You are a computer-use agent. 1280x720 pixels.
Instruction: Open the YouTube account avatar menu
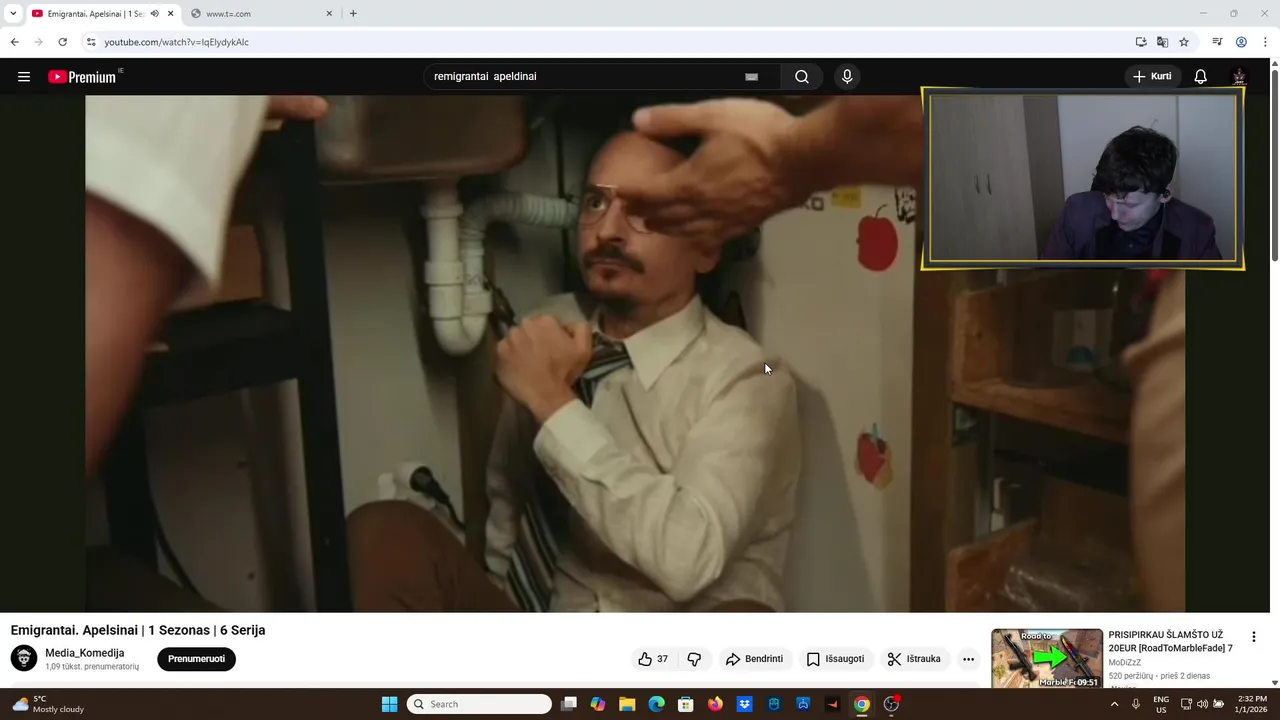(1239, 77)
